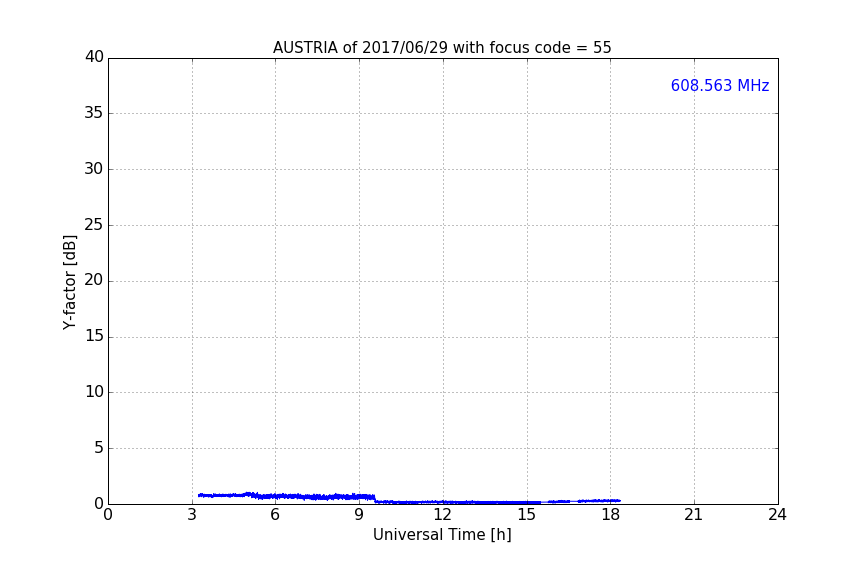
Task: Click the y-axis tick label '30'
Action: coord(94,169)
